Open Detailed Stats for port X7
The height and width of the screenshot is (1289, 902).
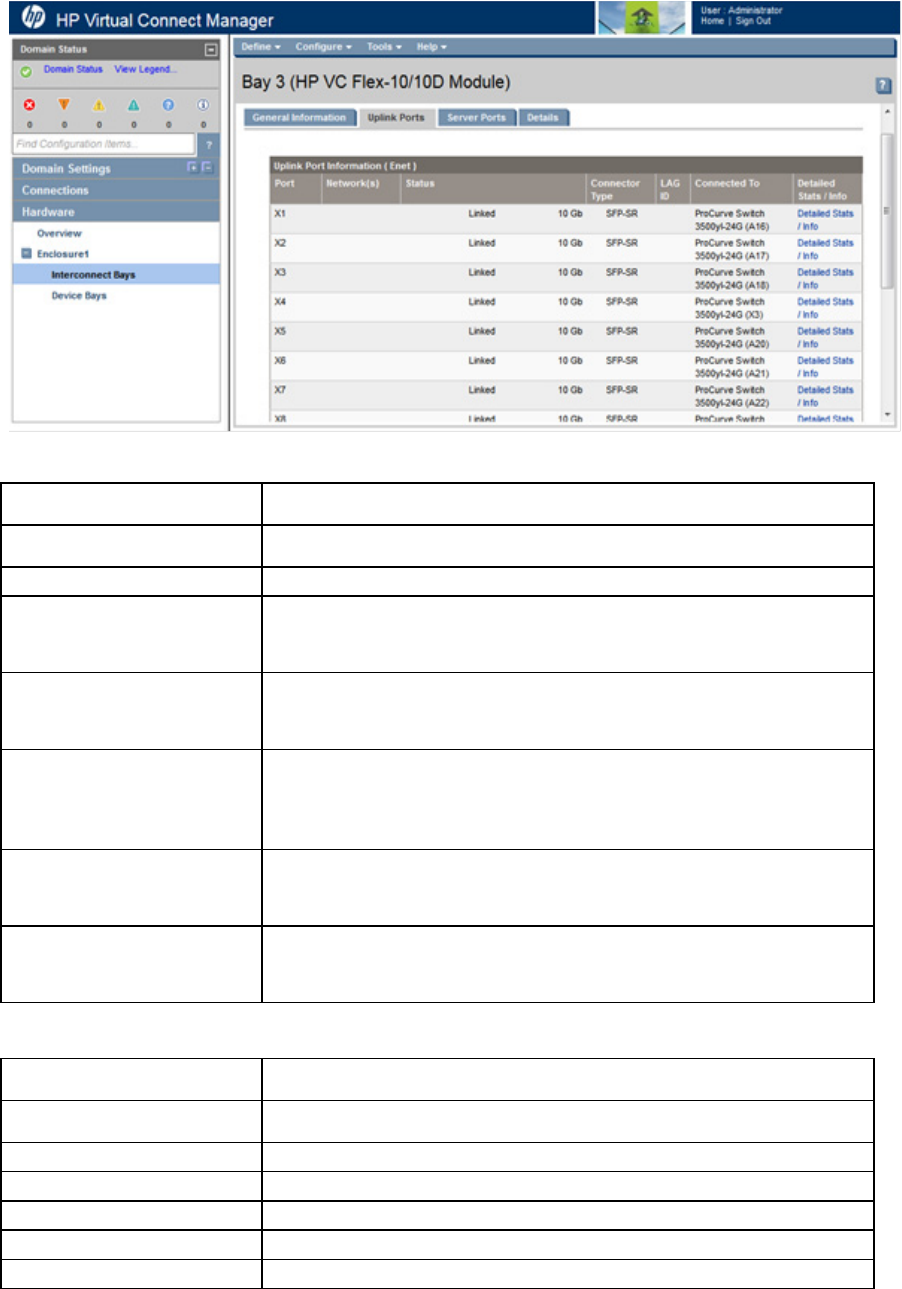tap(825, 396)
